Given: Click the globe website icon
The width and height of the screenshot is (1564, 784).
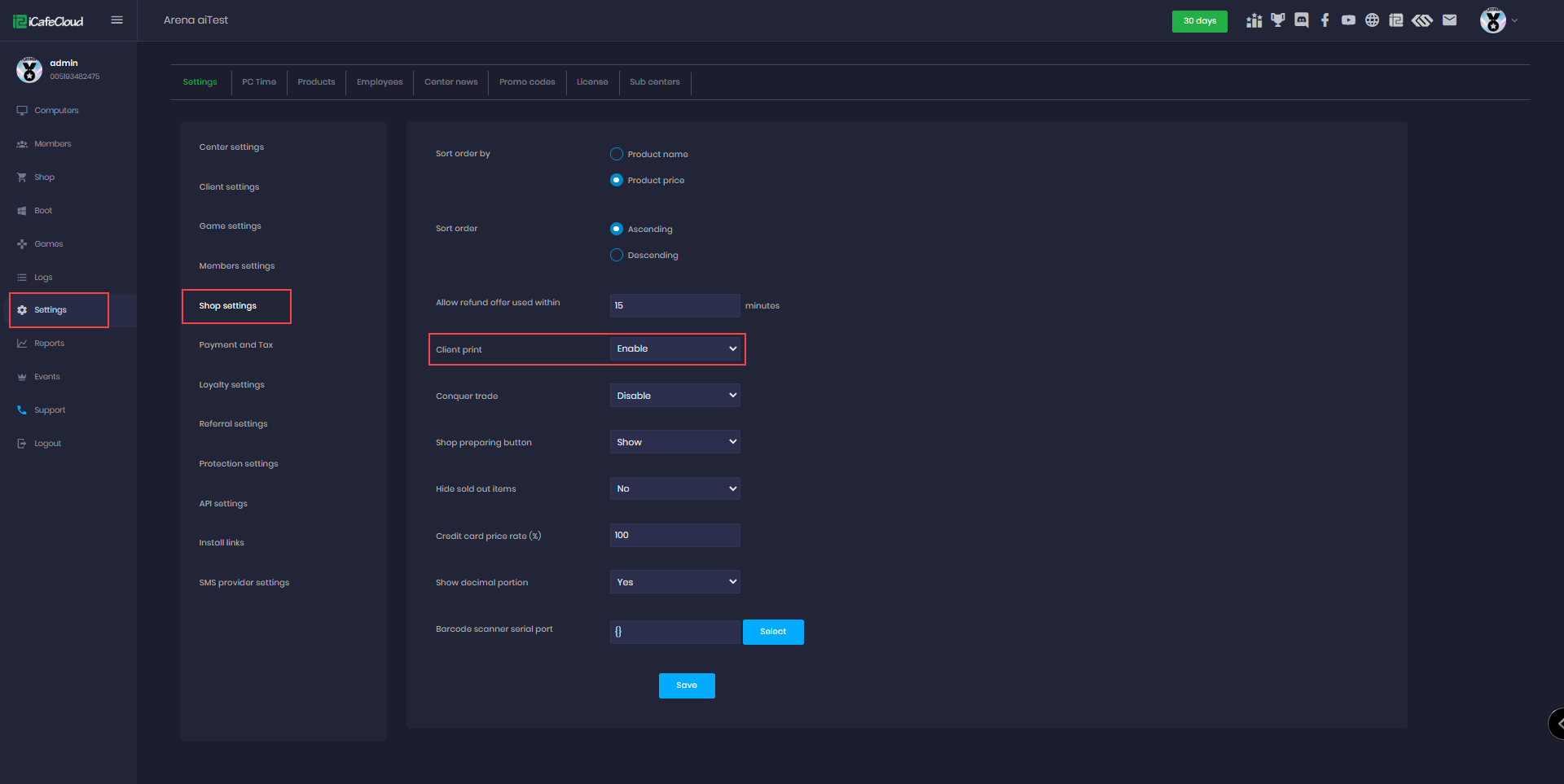Looking at the screenshot, I should 1372,20.
